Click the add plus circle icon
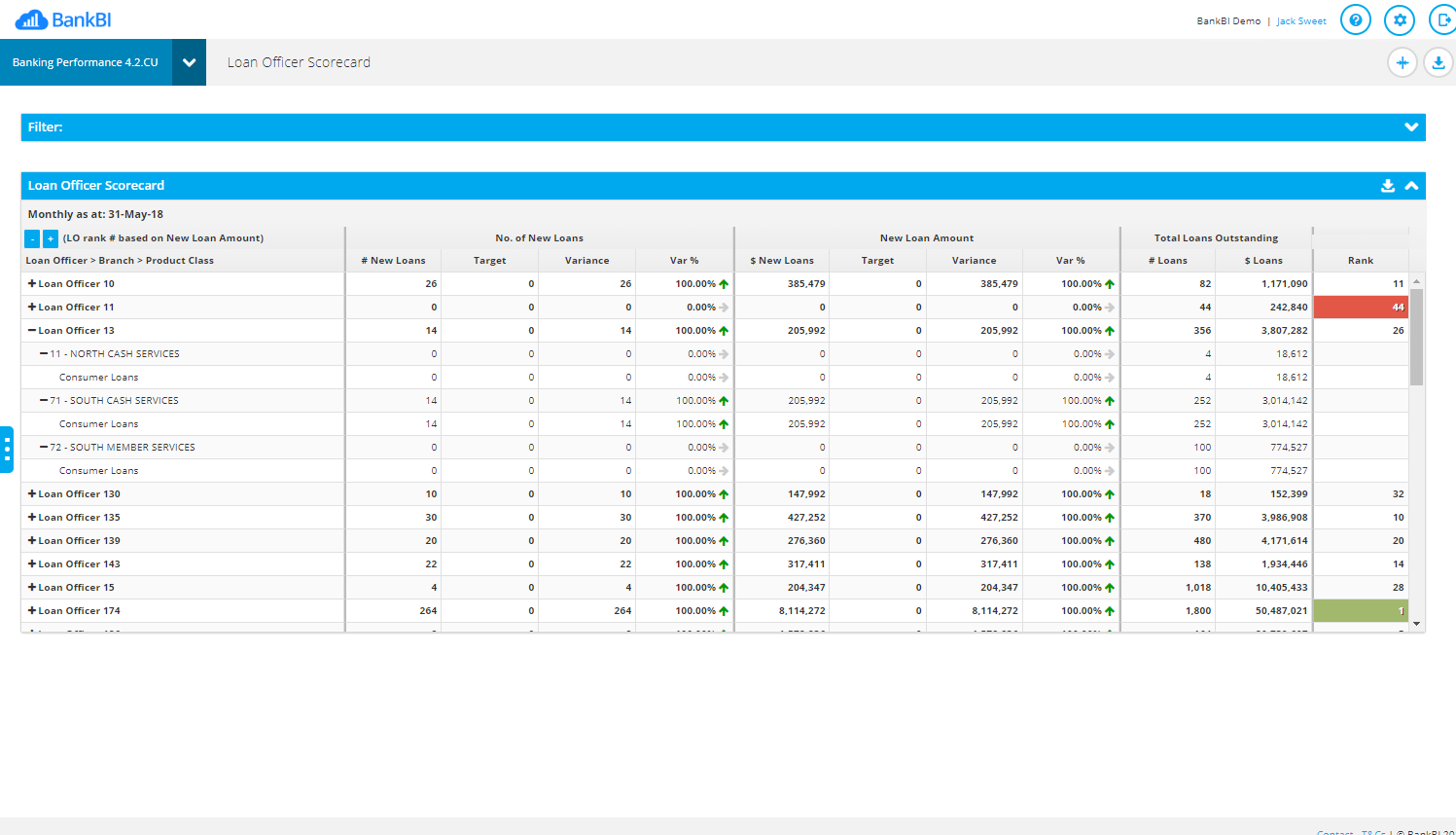 pyautogui.click(x=1402, y=62)
